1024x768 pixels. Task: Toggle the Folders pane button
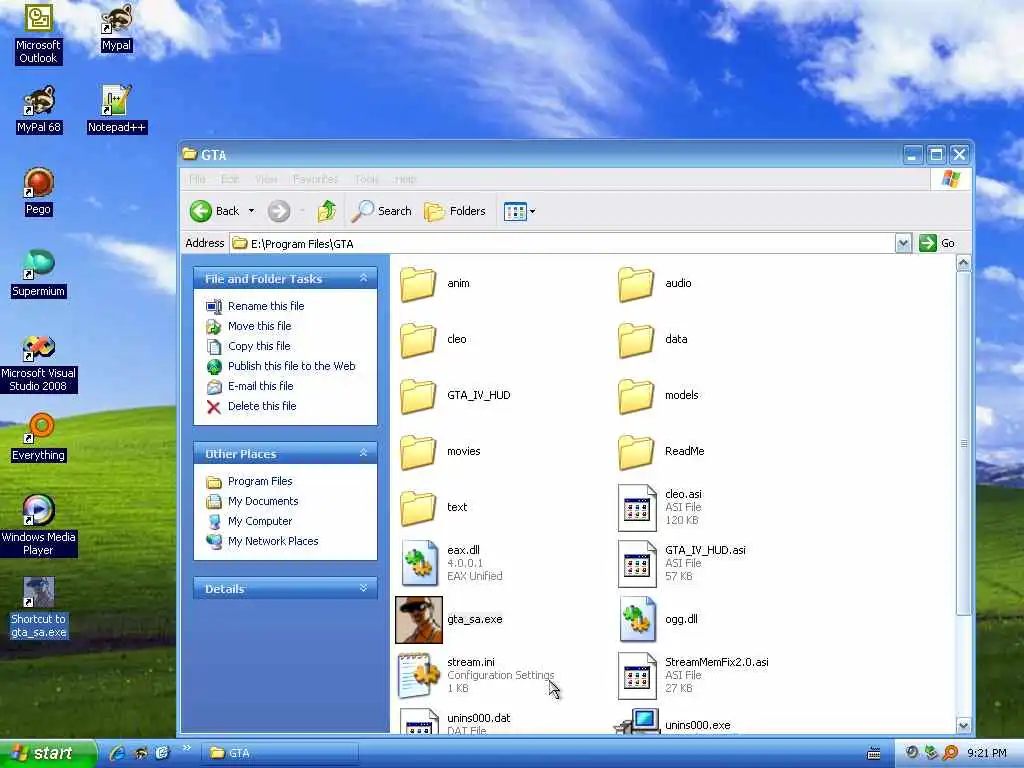click(x=455, y=211)
